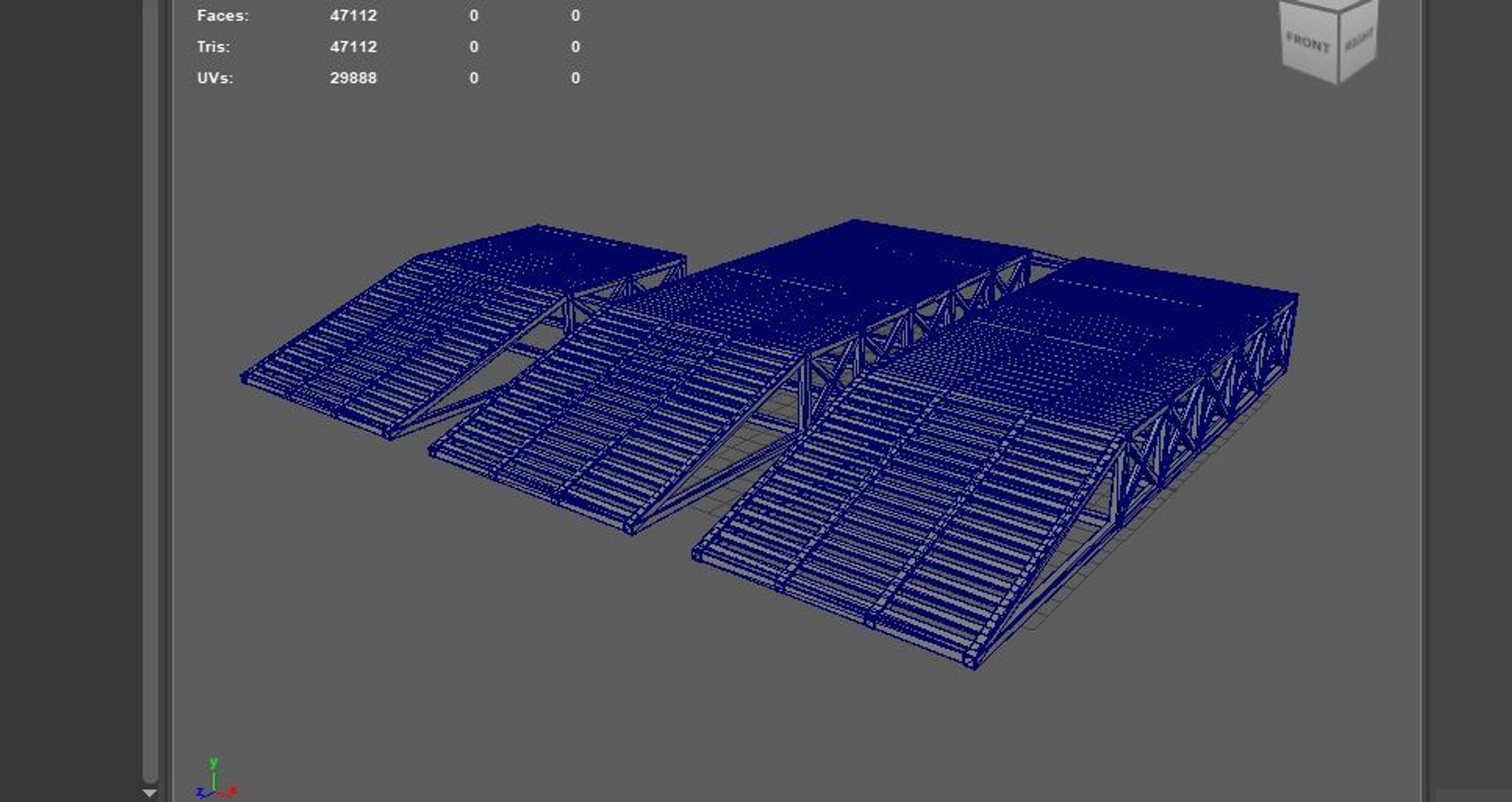The width and height of the screenshot is (1512, 802).
Task: Click the Faces: label in heads-up display
Action: point(223,16)
